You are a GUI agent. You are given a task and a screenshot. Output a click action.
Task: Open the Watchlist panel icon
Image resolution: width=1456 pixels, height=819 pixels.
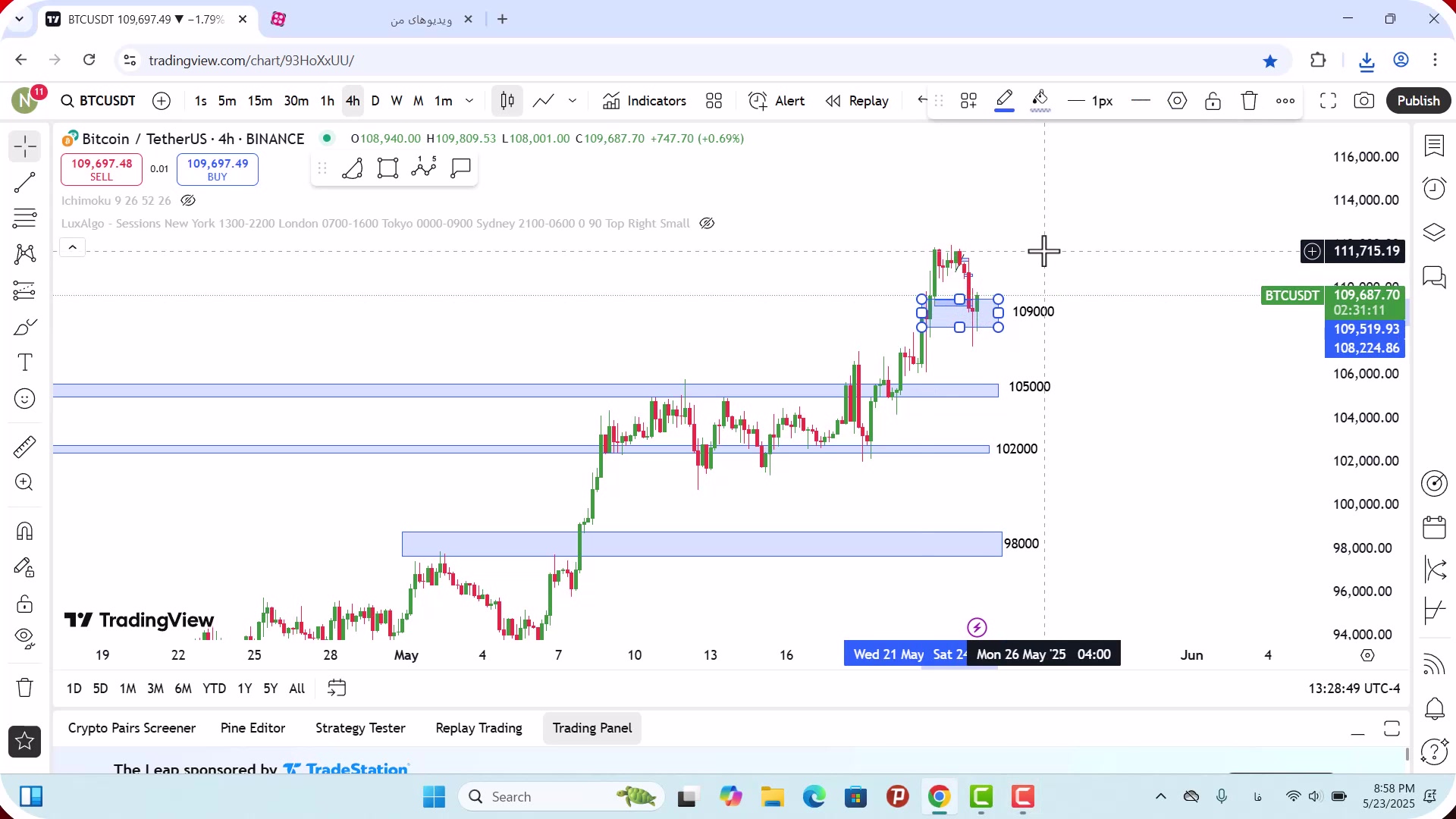coord(1434,145)
